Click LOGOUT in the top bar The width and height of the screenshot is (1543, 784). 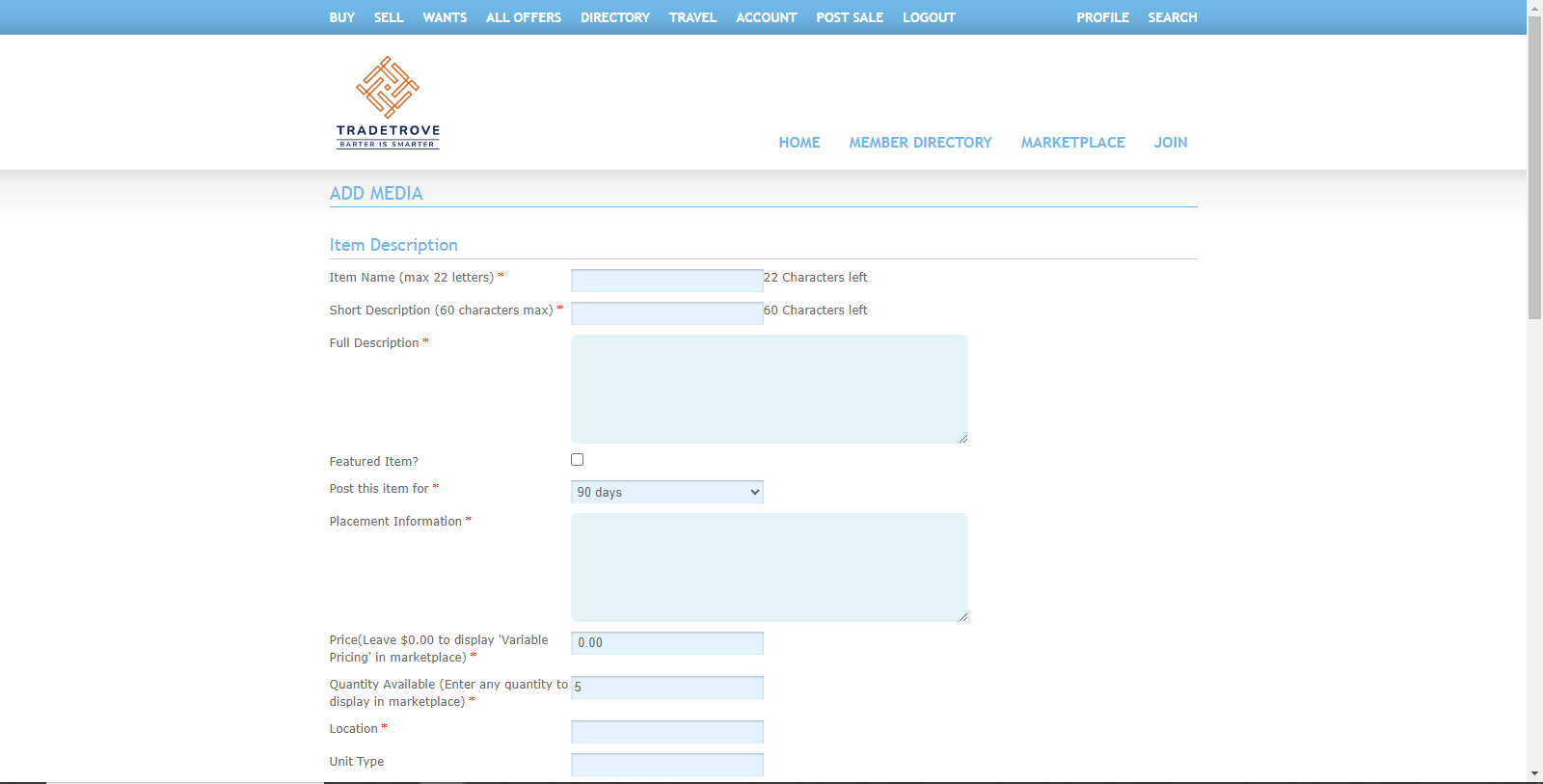929,17
